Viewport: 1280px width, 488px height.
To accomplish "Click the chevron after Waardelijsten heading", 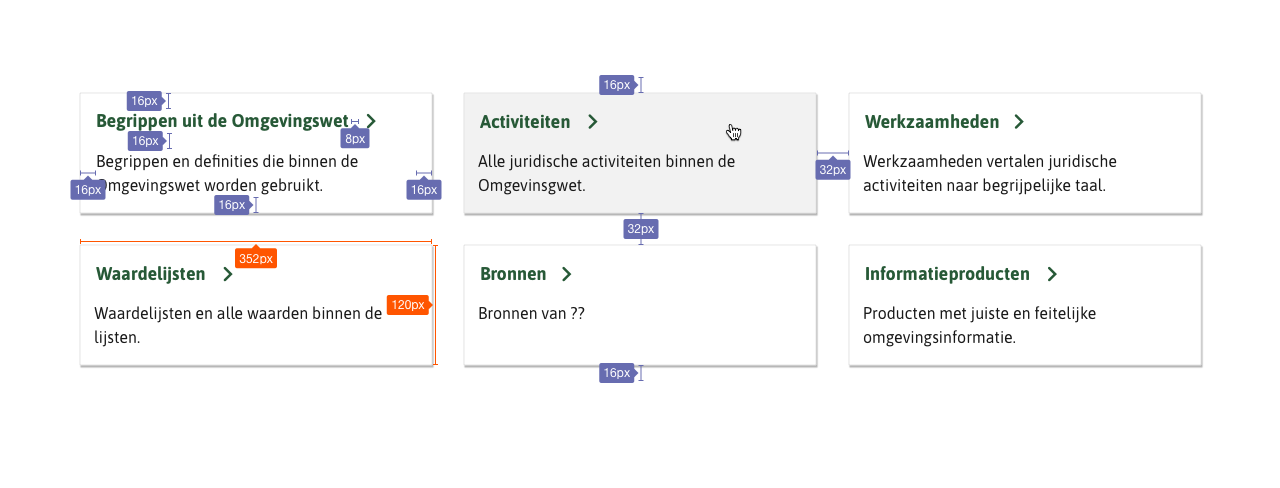I will click(x=228, y=274).
